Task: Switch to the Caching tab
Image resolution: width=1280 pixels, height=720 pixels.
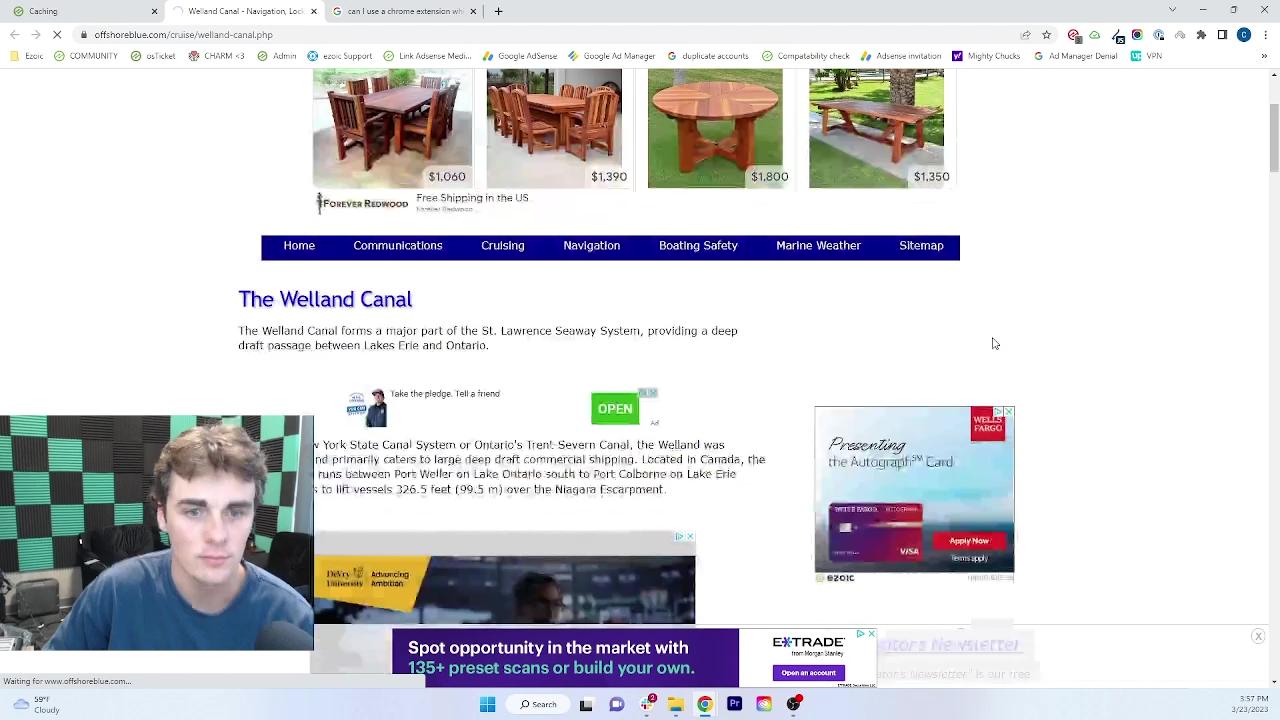Action: tap(80, 11)
